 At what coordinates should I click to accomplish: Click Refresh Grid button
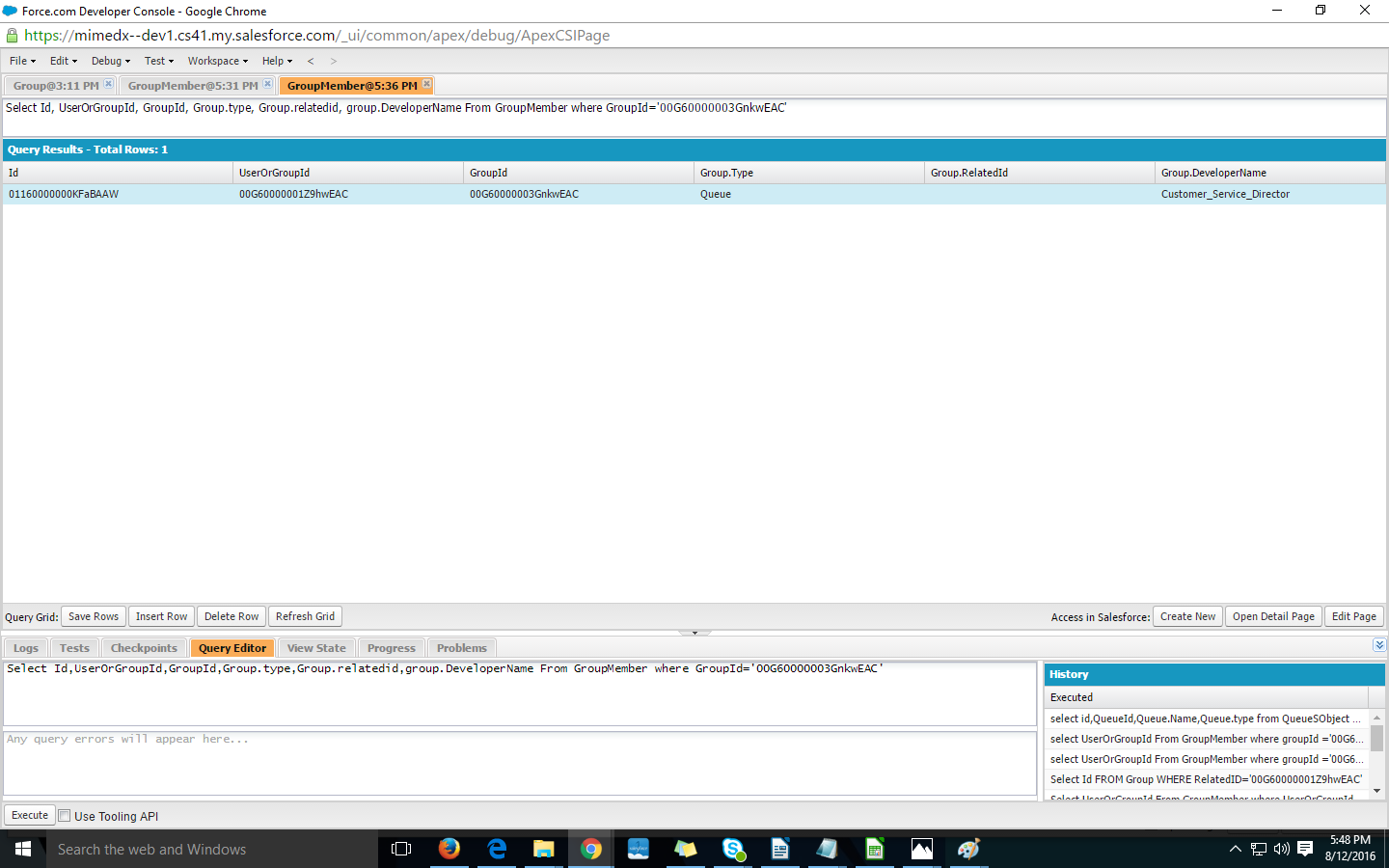[305, 616]
